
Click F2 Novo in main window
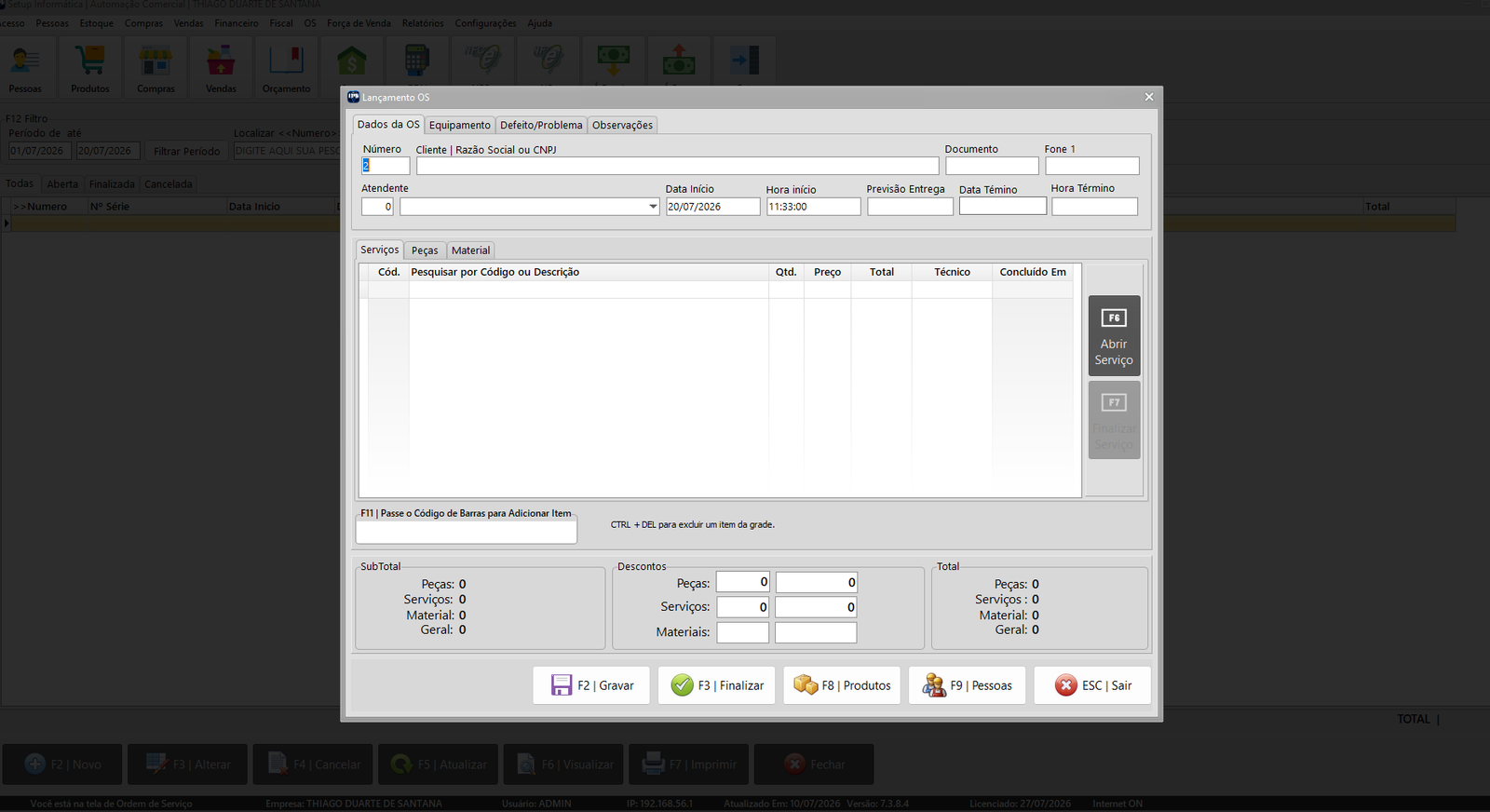pyautogui.click(x=62, y=765)
